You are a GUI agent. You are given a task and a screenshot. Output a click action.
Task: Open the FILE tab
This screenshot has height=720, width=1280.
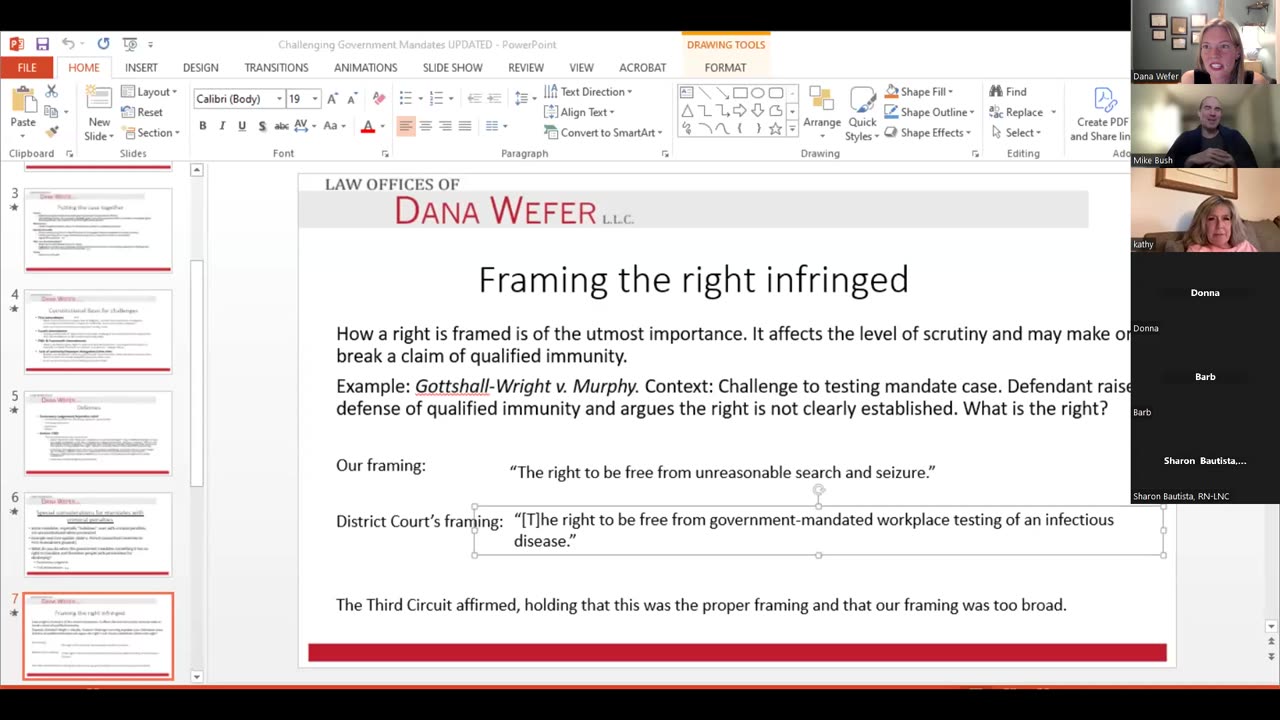pos(27,68)
